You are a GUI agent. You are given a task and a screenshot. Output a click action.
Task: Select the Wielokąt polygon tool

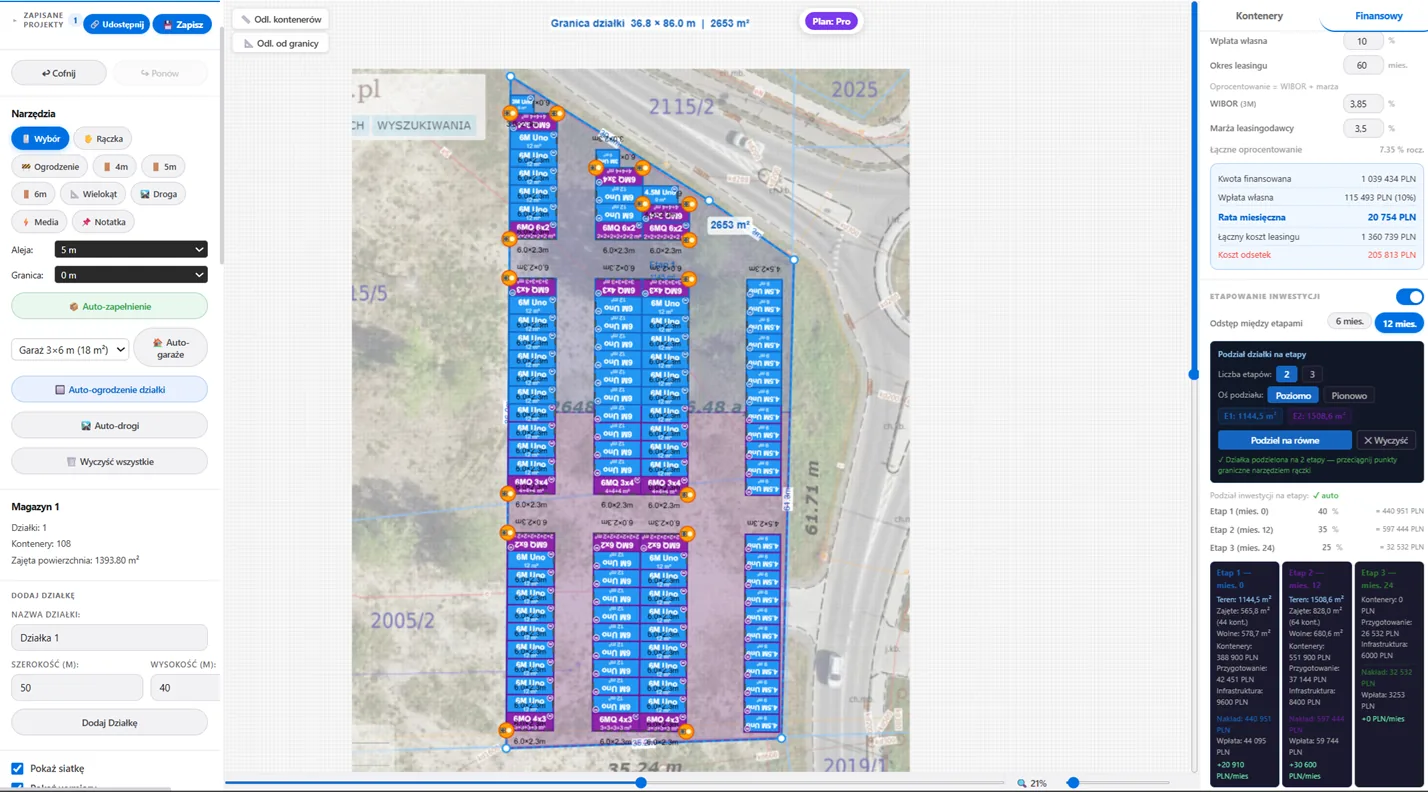pyautogui.click(x=93, y=194)
